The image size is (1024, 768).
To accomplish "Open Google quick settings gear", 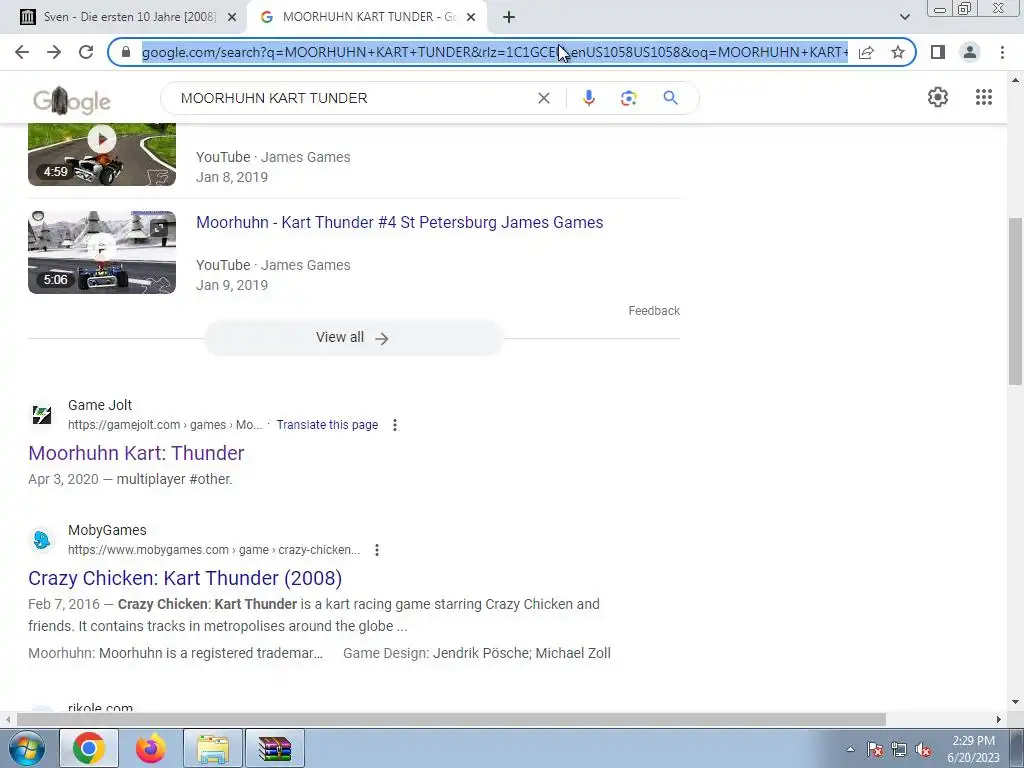I will 938,97.
